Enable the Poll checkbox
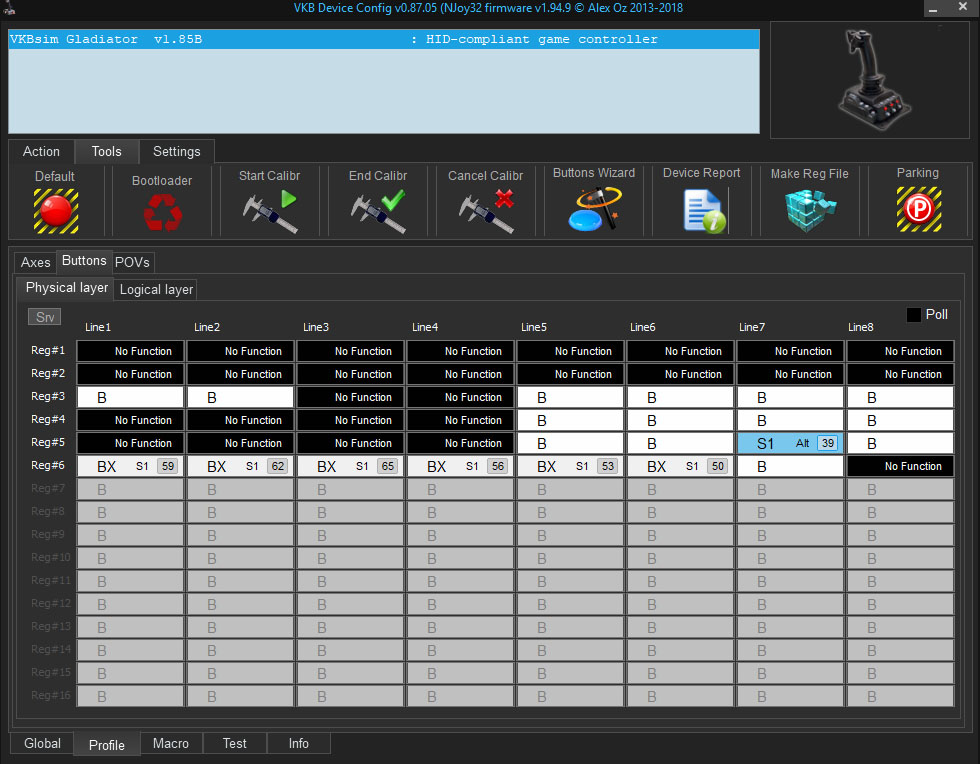The width and height of the screenshot is (980, 764). [914, 315]
